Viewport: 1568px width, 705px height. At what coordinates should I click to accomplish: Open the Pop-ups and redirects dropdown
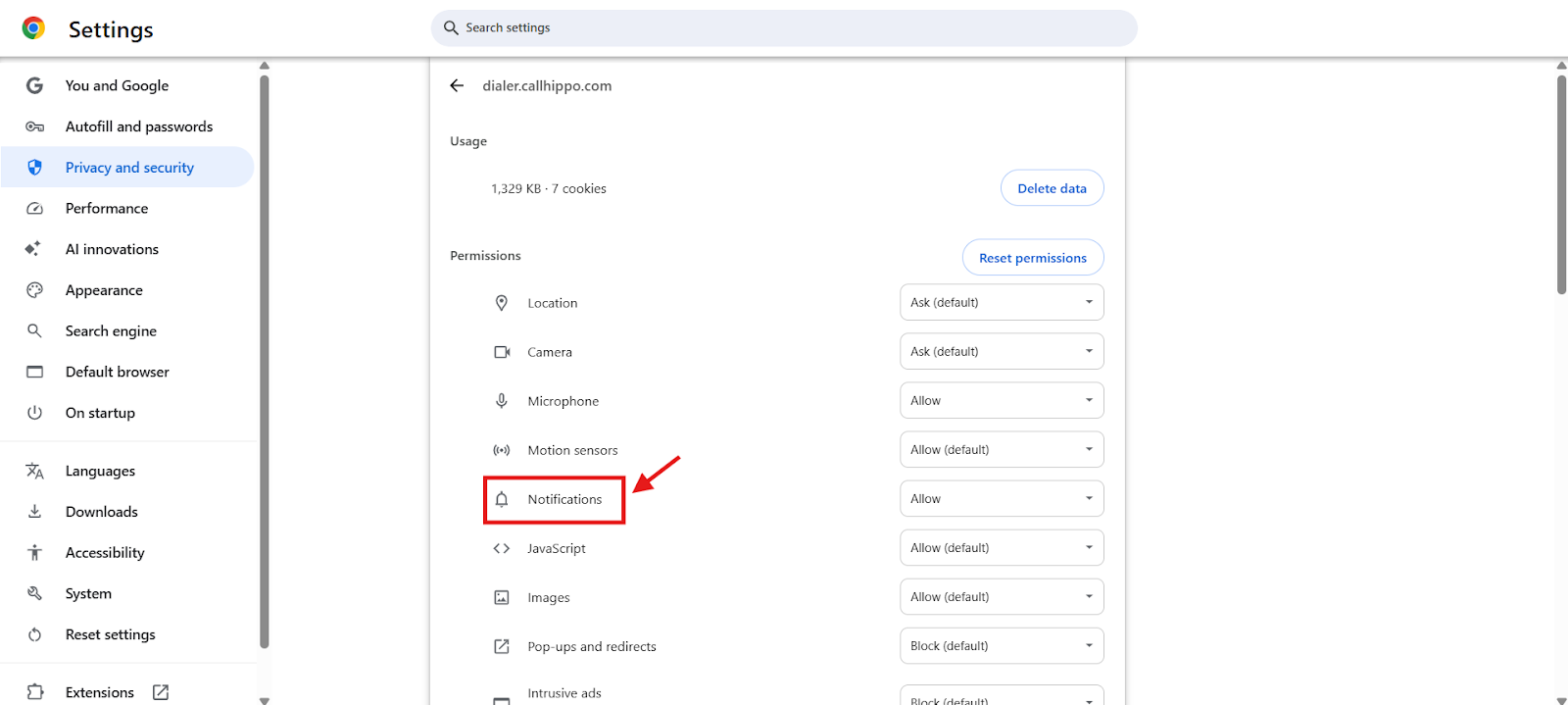tap(1002, 645)
